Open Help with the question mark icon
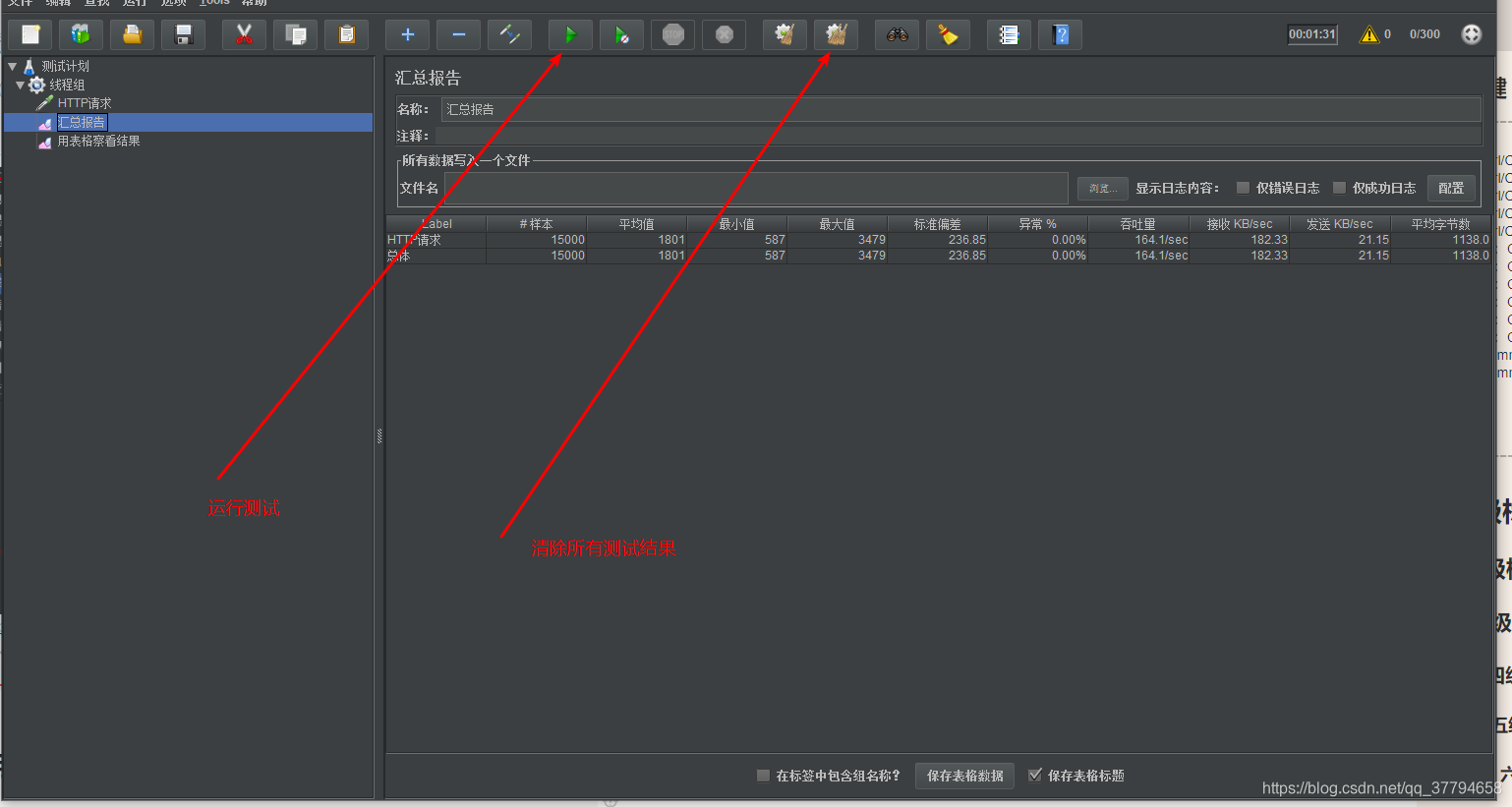This screenshot has width=1512, height=807. coord(1061,35)
